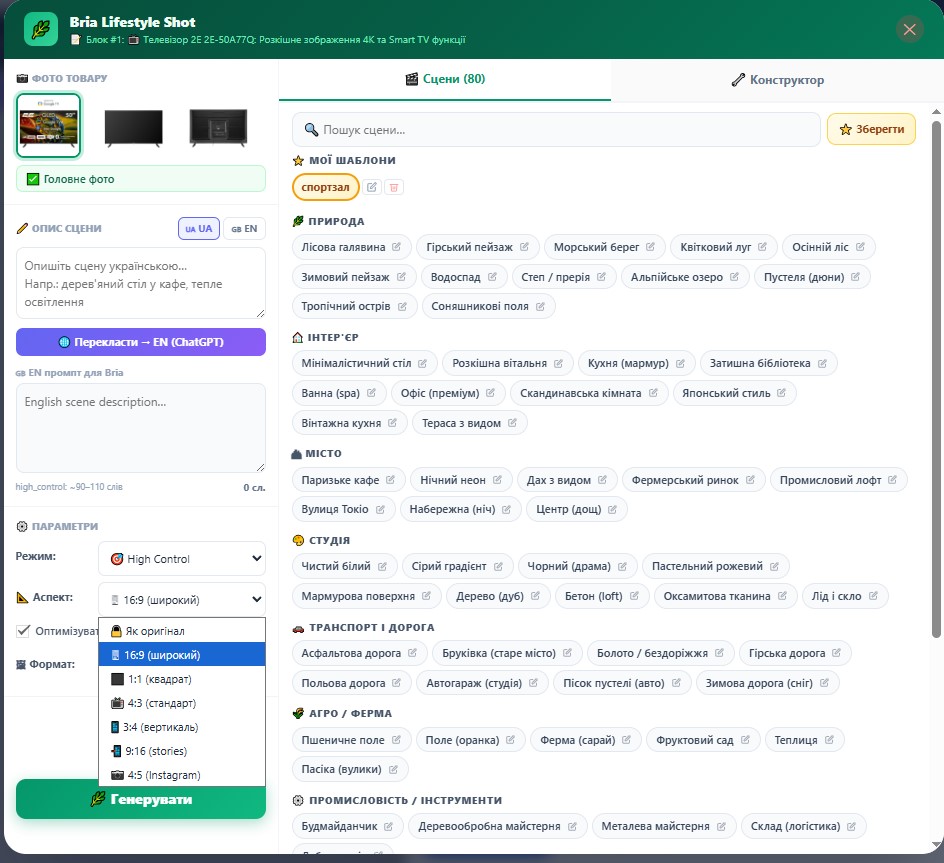Choose 1:1 (квадрат) aspect option
944x863 pixels.
point(182,679)
